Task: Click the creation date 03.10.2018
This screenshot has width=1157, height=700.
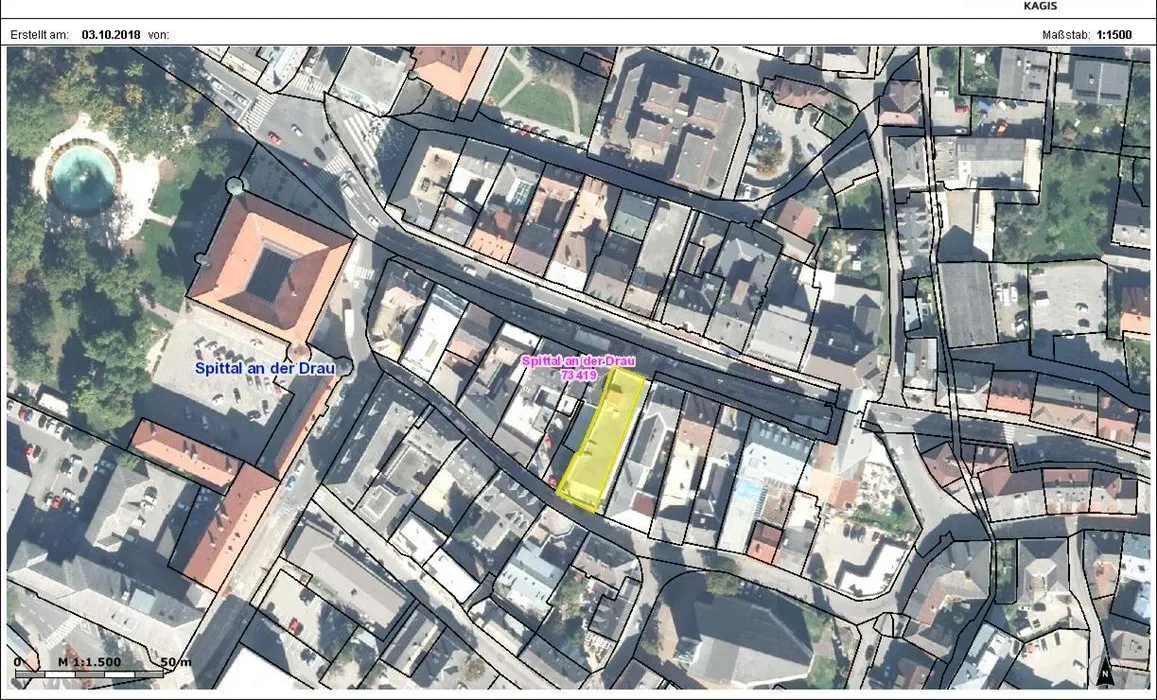Action: tap(111, 35)
